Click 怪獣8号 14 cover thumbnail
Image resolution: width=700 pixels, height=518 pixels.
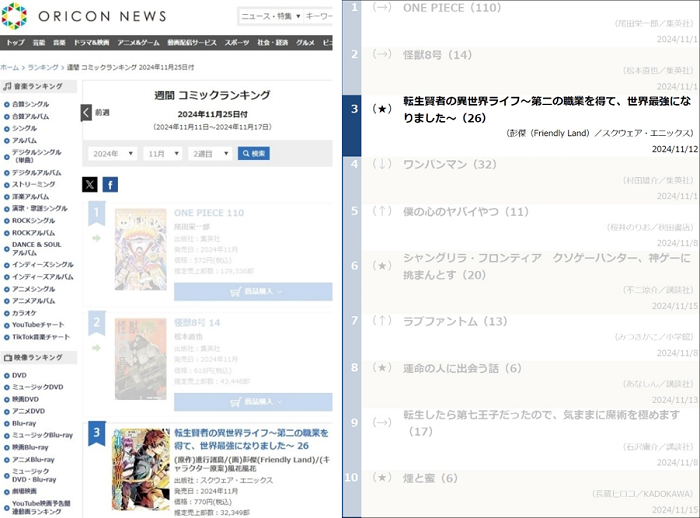coord(141,359)
